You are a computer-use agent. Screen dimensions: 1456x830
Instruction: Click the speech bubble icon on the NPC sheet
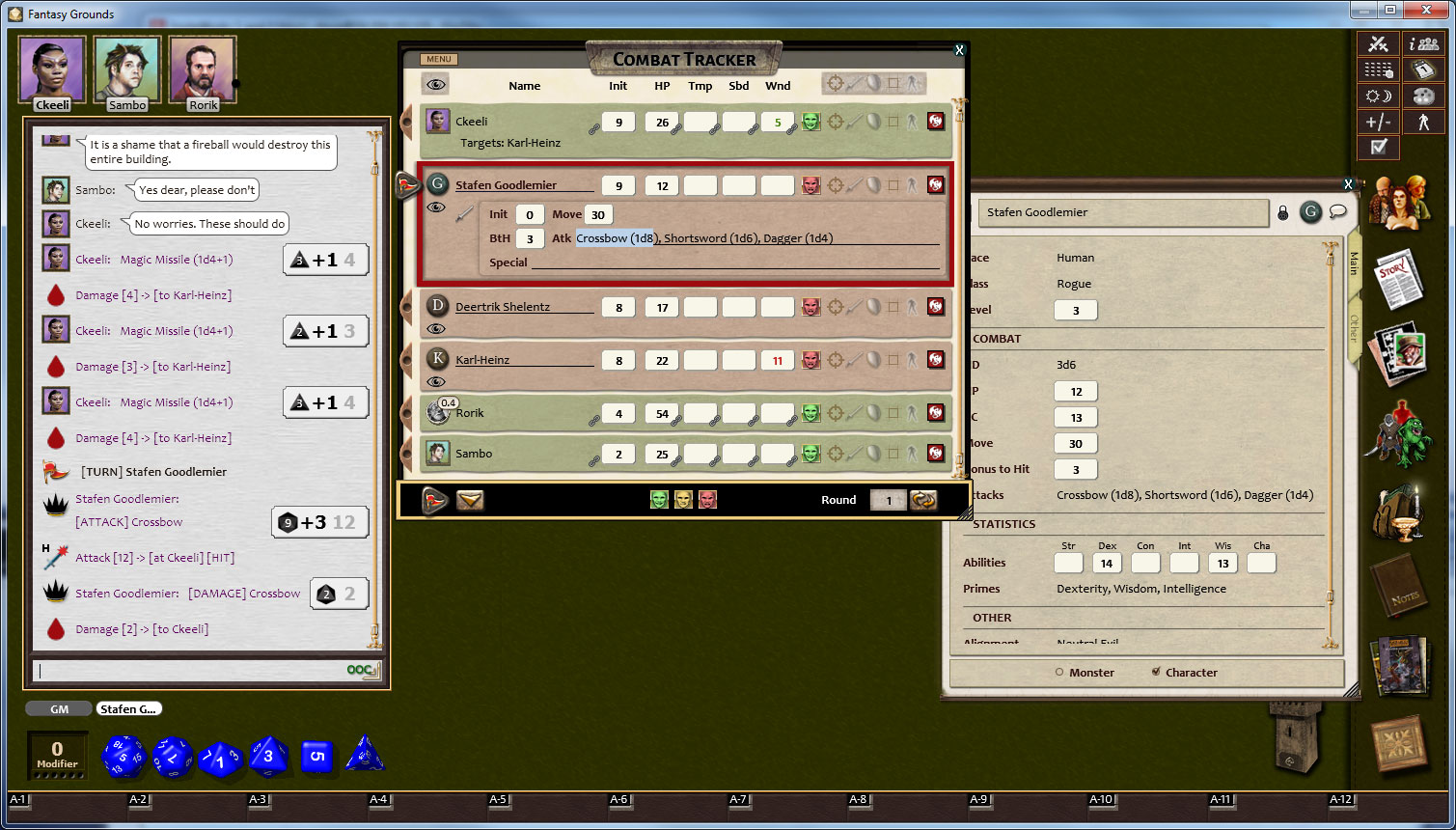(x=1338, y=212)
